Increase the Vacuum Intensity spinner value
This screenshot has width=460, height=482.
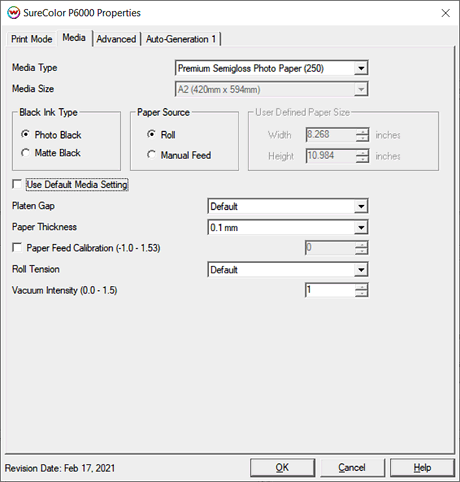click(x=361, y=287)
